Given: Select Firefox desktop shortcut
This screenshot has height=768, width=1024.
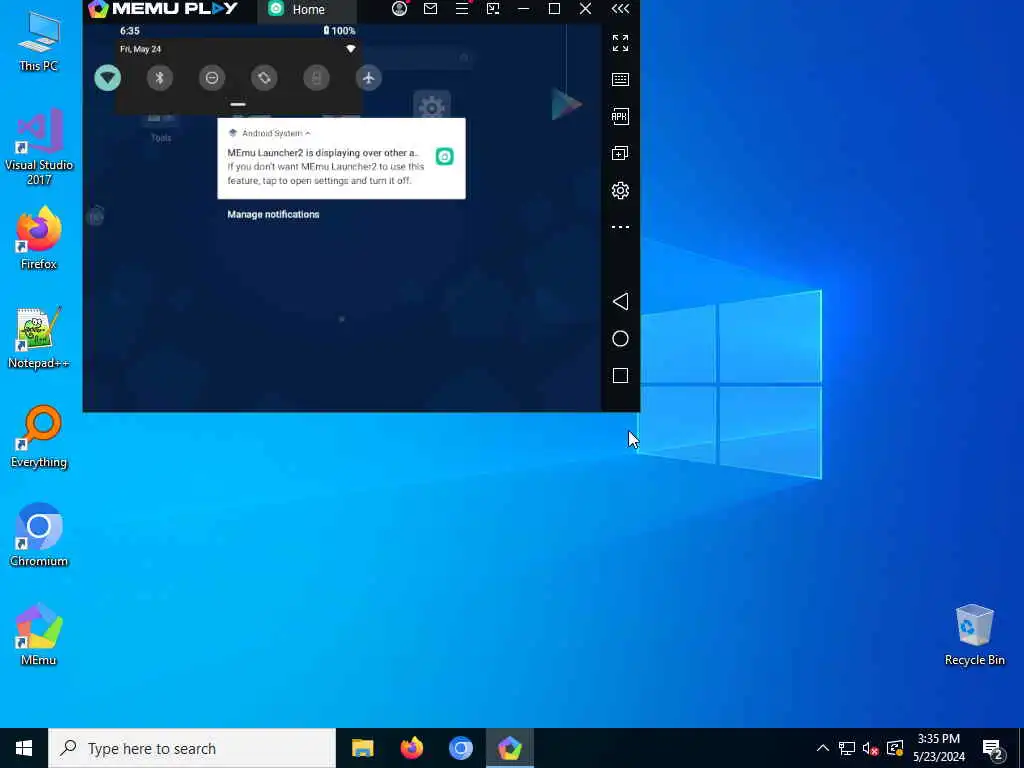Looking at the screenshot, I should tap(39, 238).
